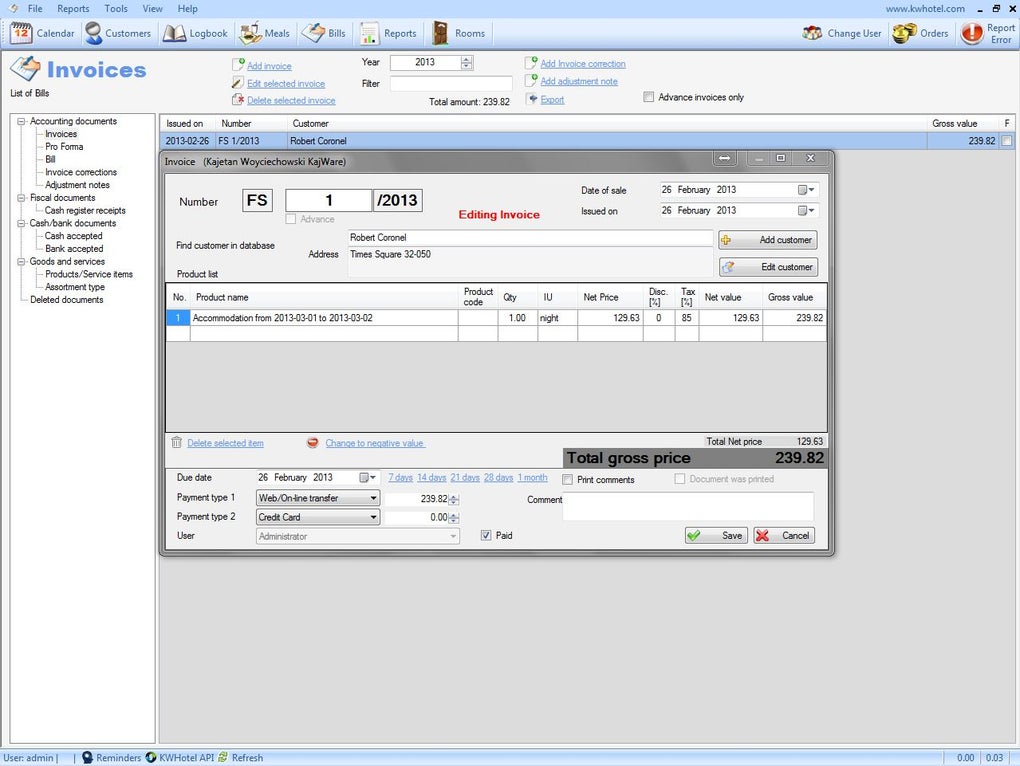Open the View menu
The image size is (1020, 766).
[152, 8]
